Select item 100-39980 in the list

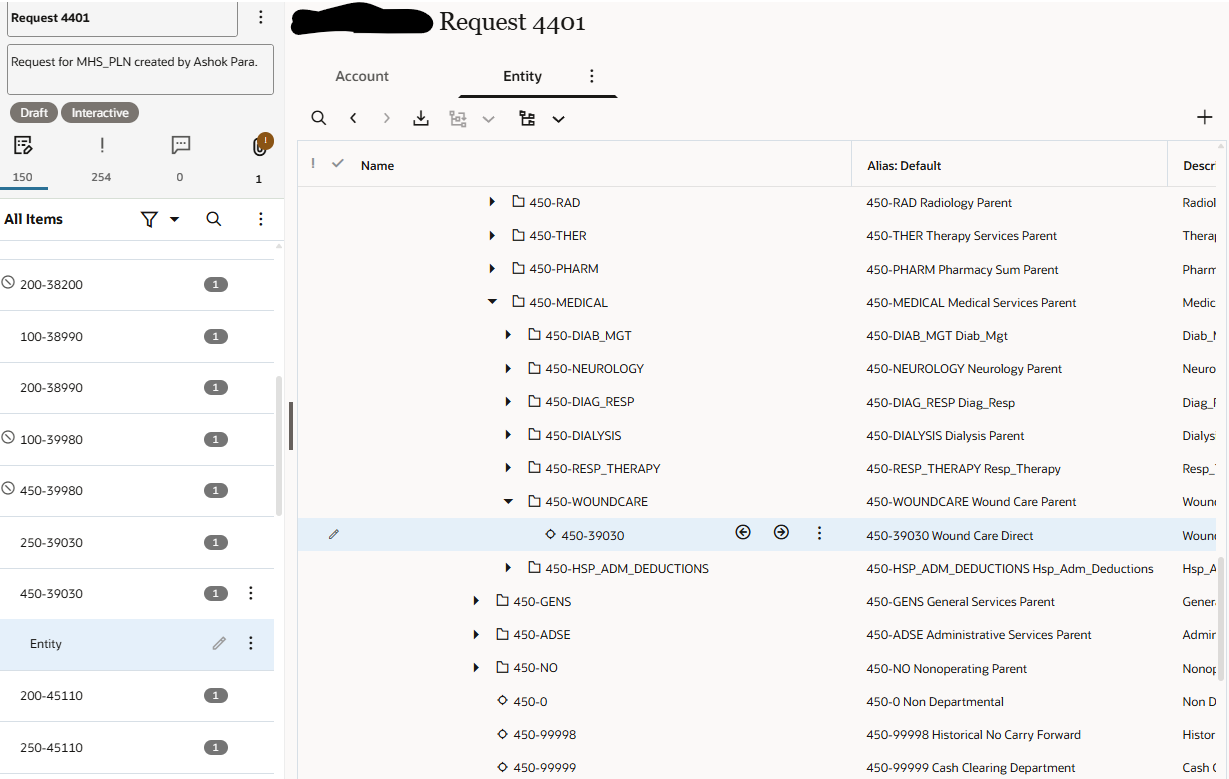[137, 439]
